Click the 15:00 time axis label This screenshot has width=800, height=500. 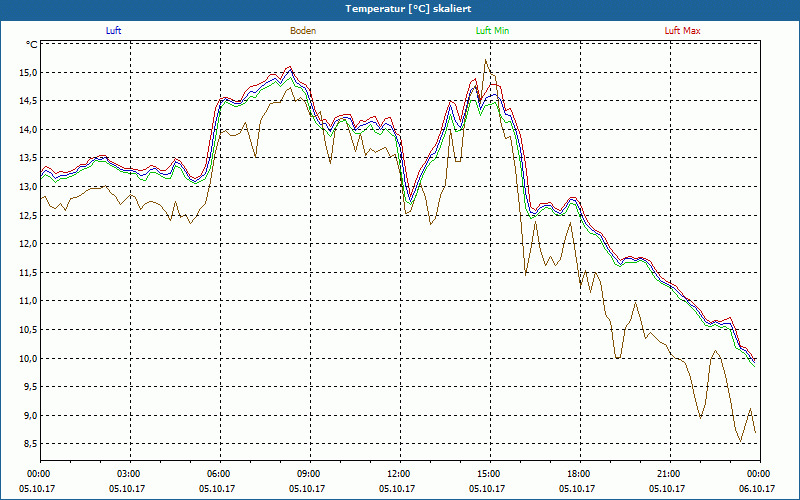point(490,474)
